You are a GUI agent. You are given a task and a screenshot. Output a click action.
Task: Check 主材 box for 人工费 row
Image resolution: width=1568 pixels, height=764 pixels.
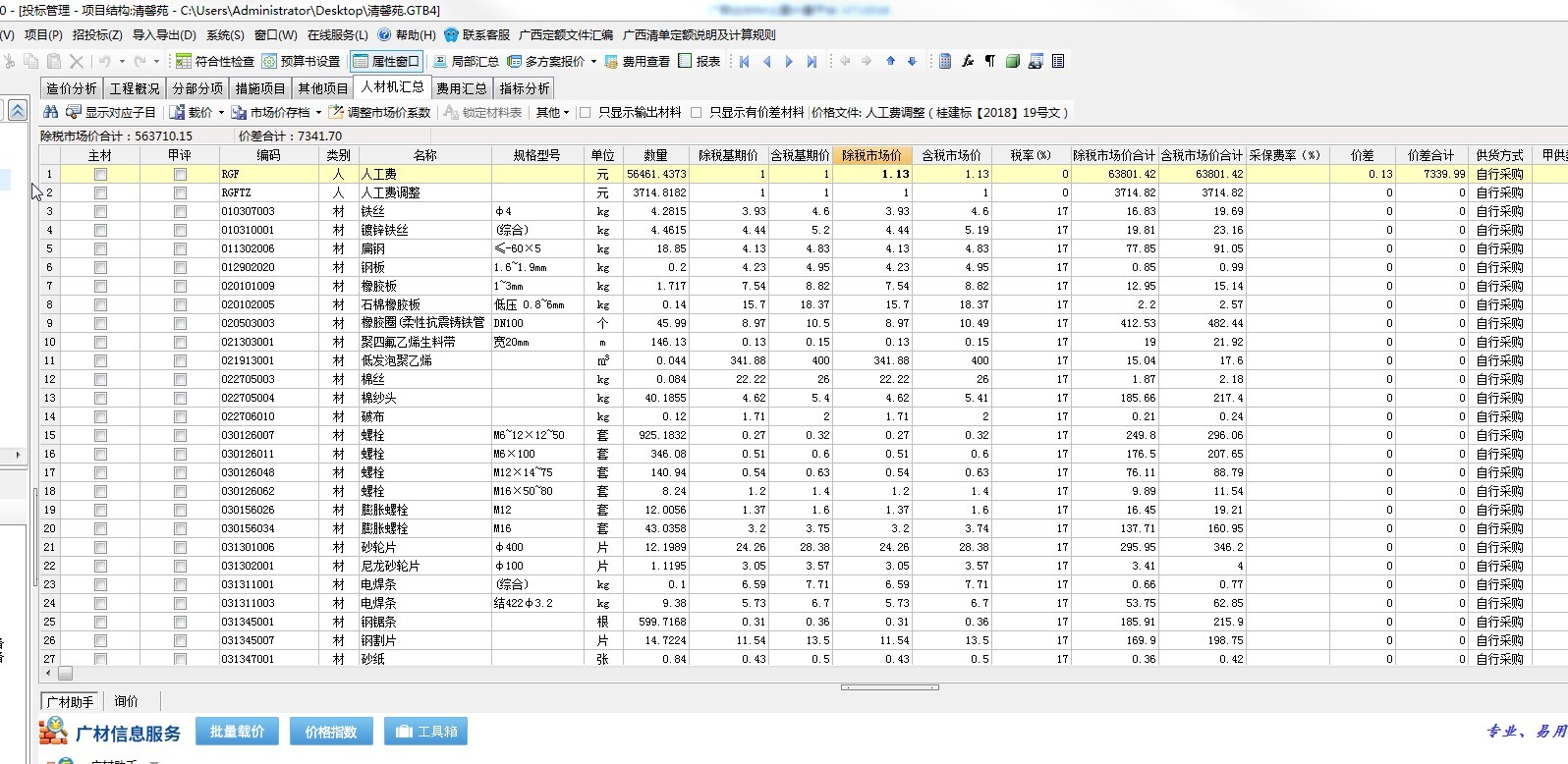coord(100,174)
